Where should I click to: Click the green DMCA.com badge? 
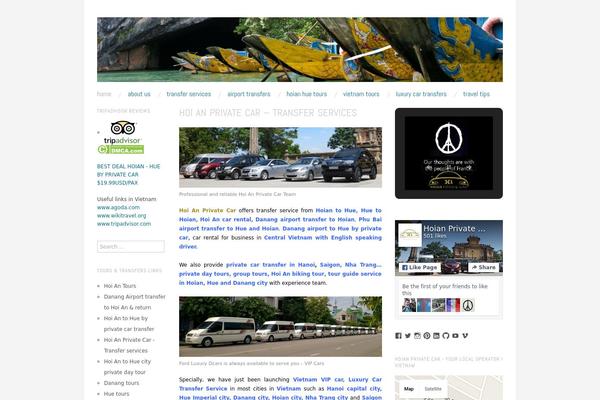click(x=121, y=149)
